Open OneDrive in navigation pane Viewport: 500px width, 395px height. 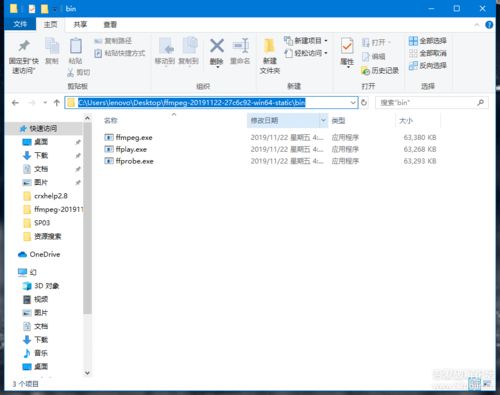click(39, 254)
